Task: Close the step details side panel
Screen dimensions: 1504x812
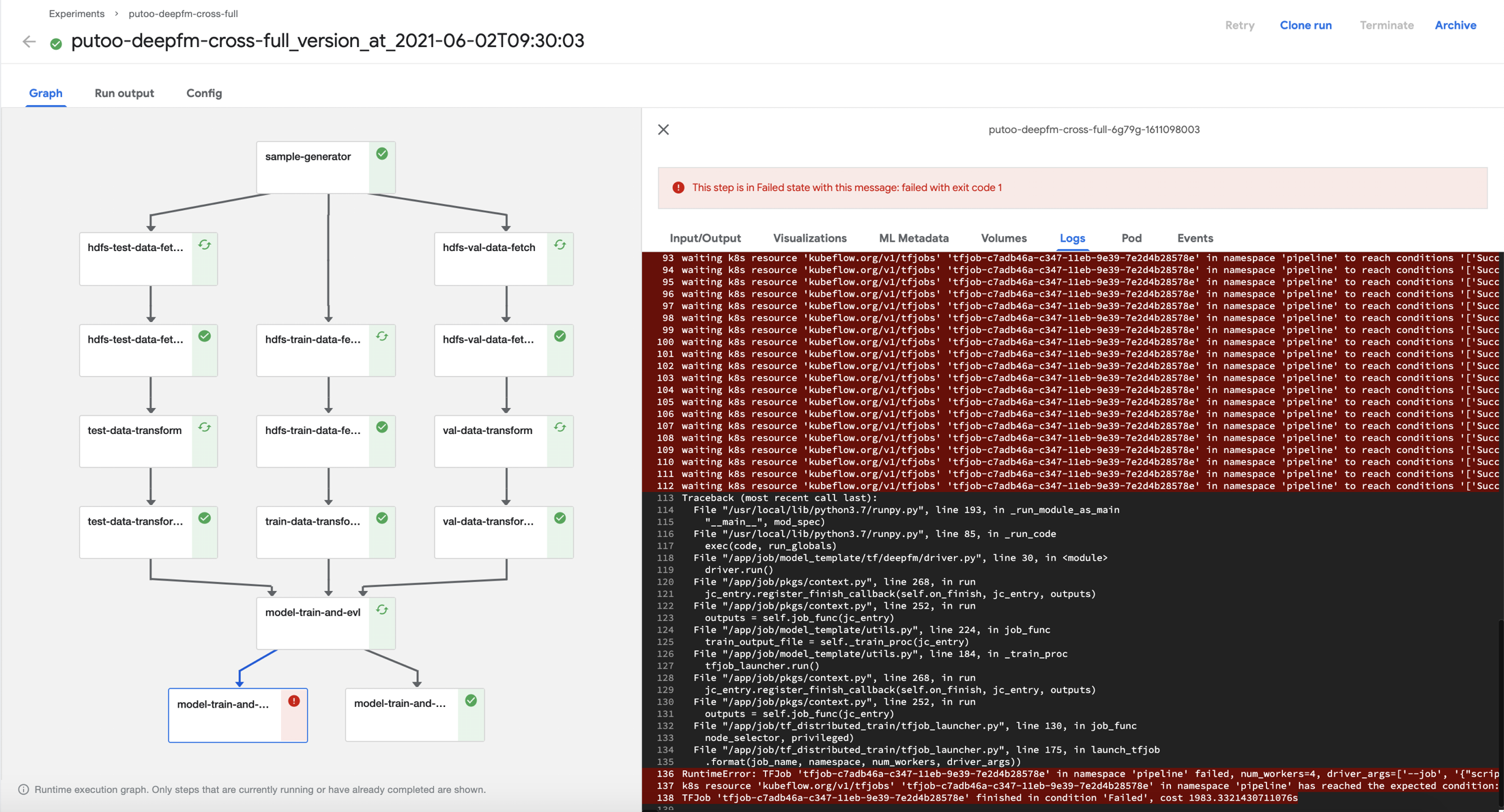Action: pyautogui.click(x=663, y=130)
